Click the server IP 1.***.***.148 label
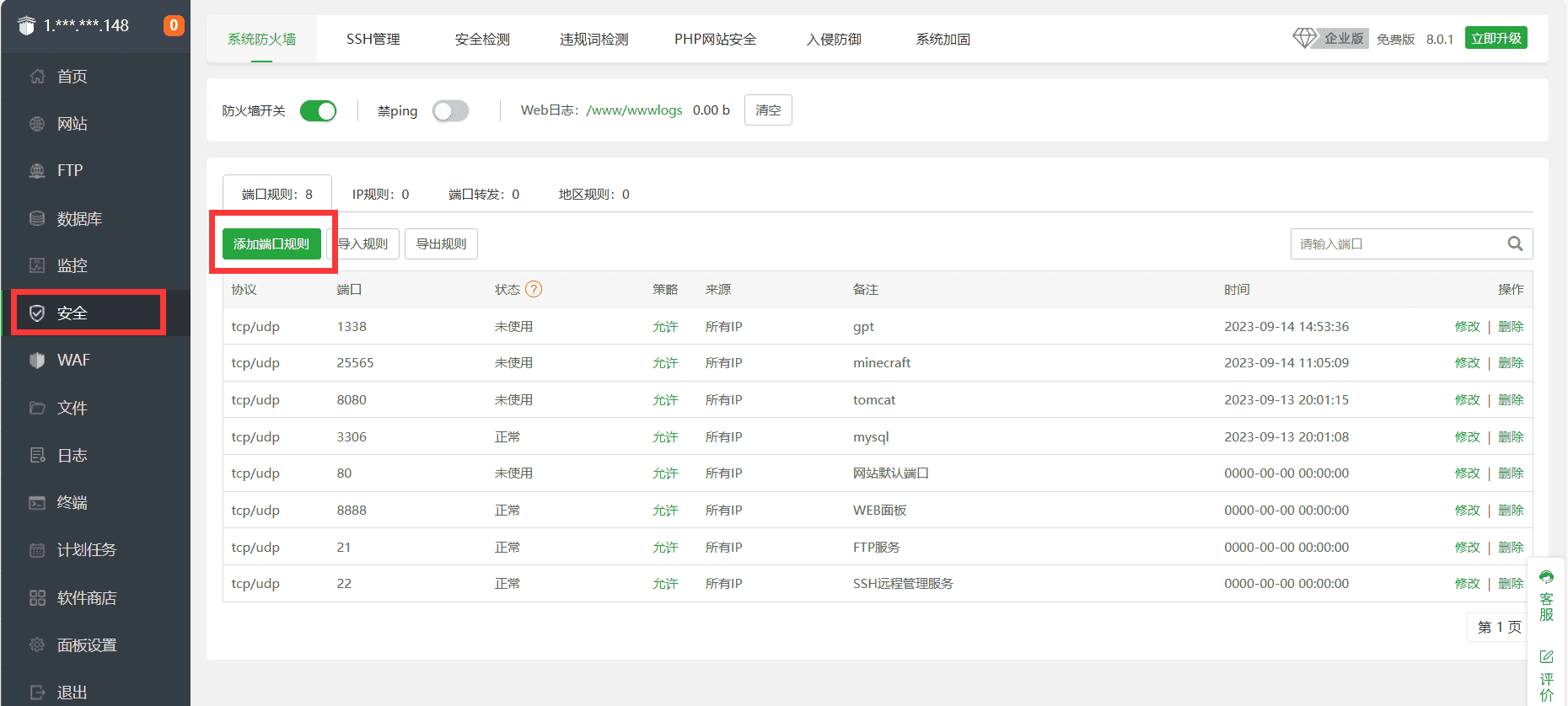 pyautogui.click(x=86, y=25)
